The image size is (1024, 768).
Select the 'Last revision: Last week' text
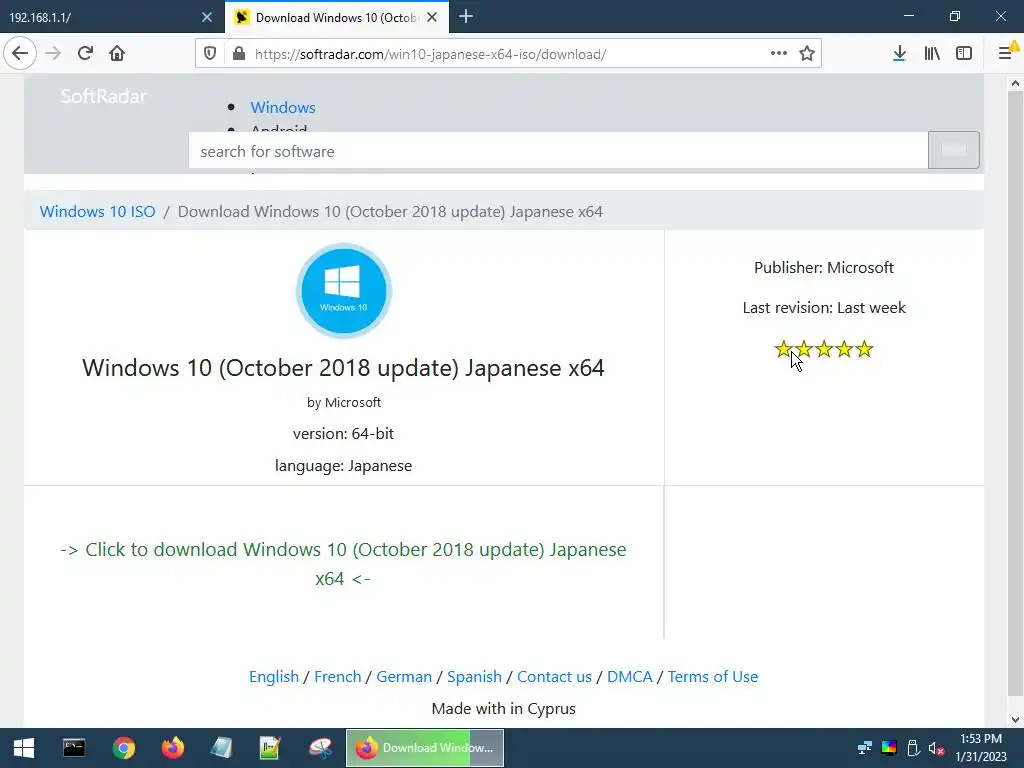pyautogui.click(x=824, y=308)
